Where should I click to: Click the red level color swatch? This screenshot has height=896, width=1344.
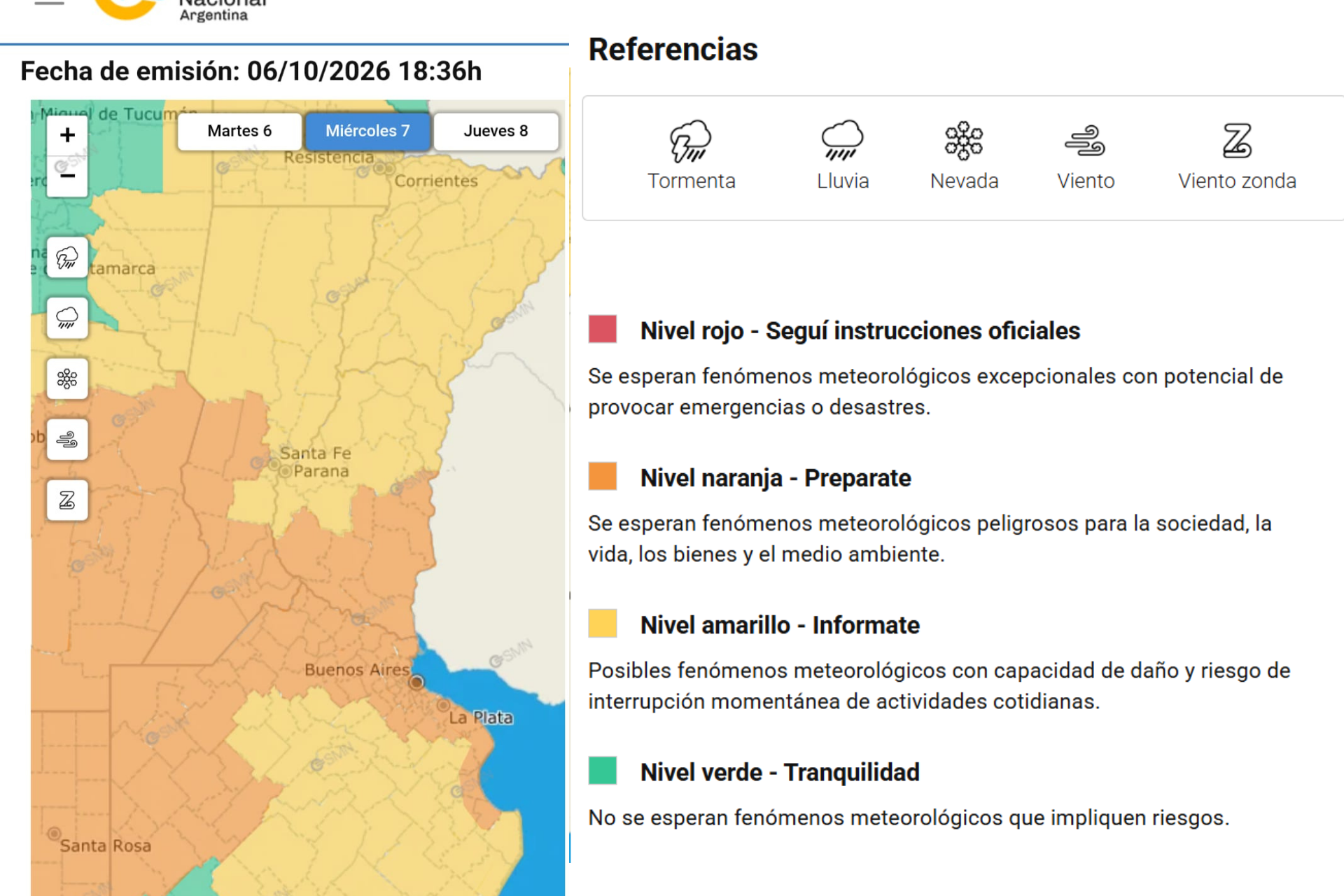(603, 328)
